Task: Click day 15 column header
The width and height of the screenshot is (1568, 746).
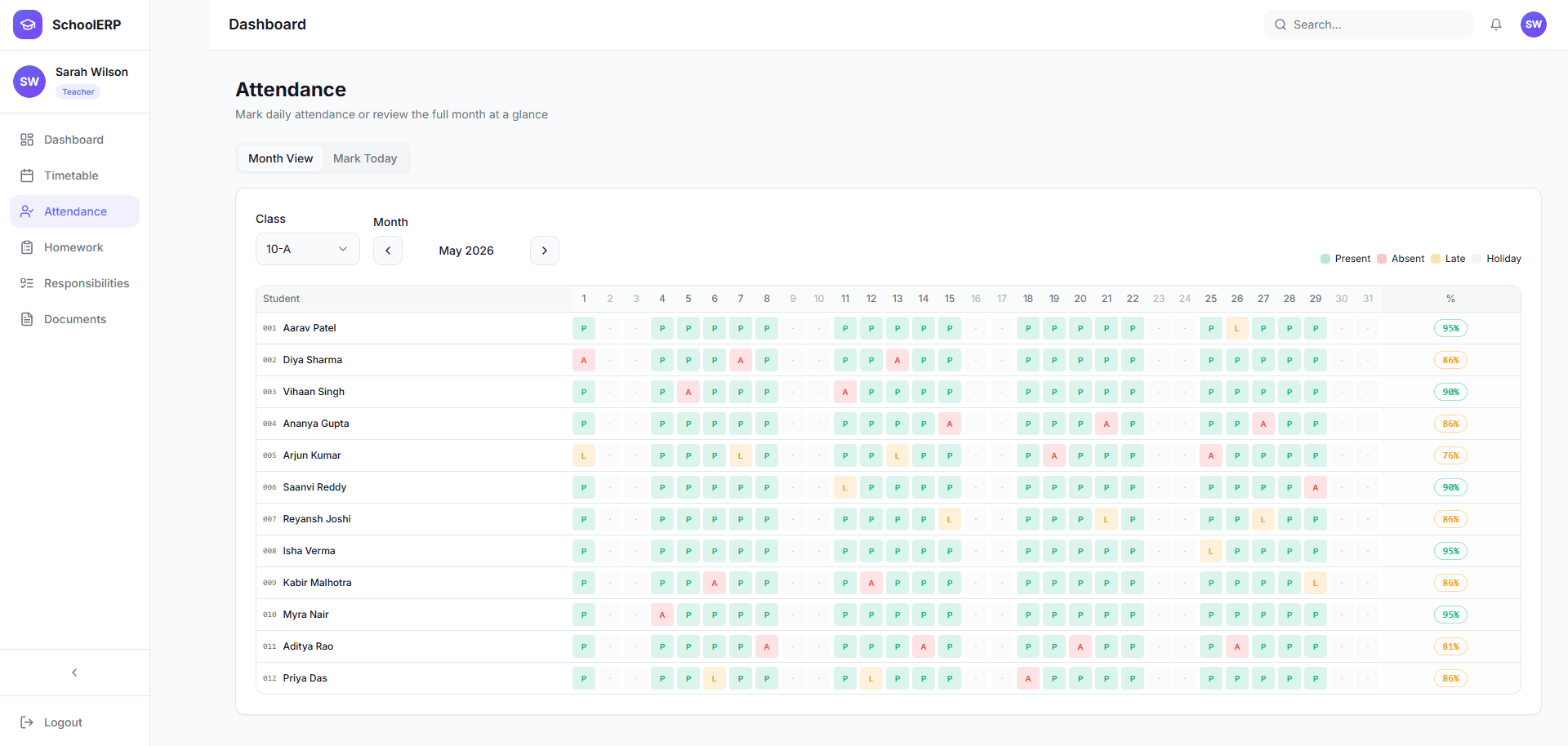Action: [950, 299]
